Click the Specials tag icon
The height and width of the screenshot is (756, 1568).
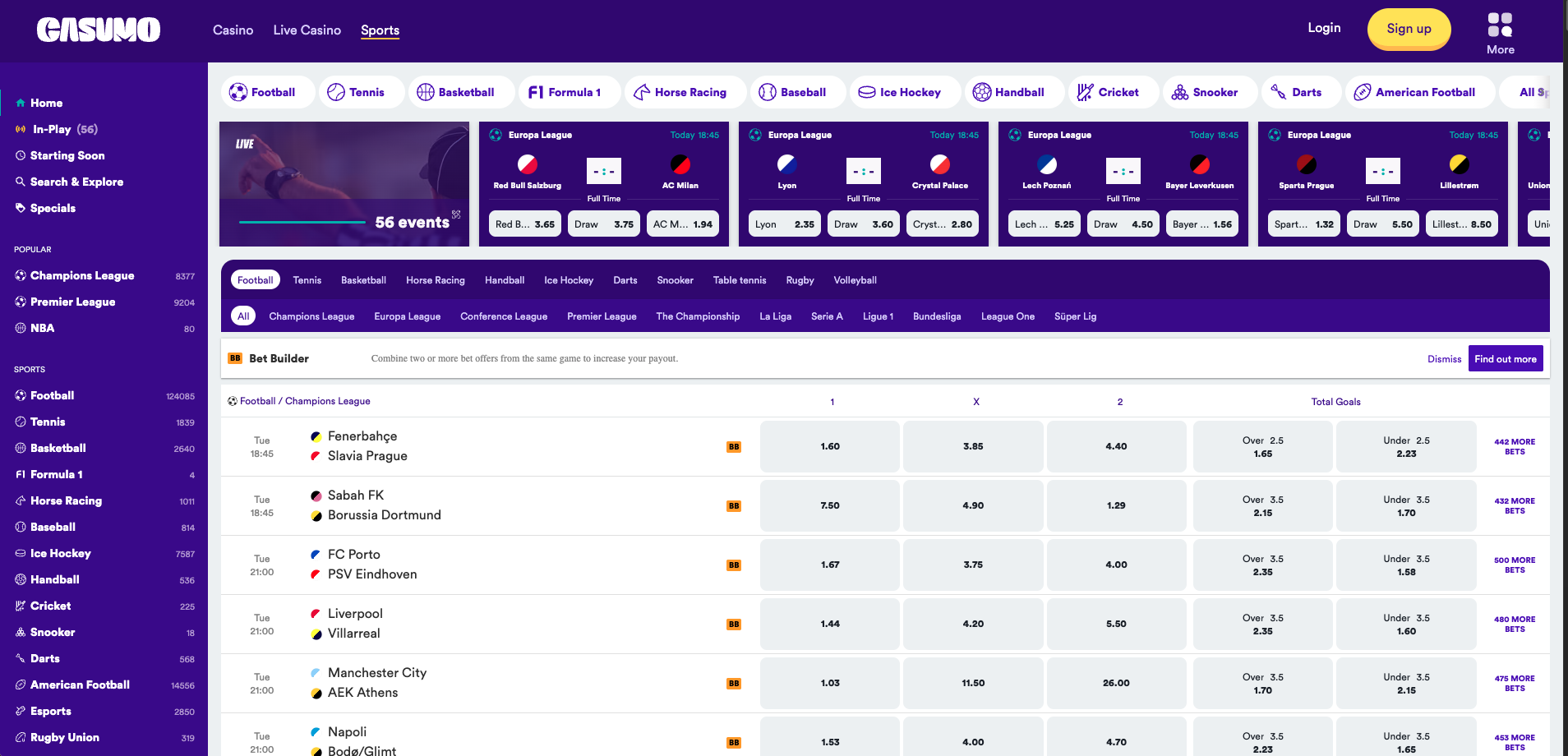pos(20,208)
